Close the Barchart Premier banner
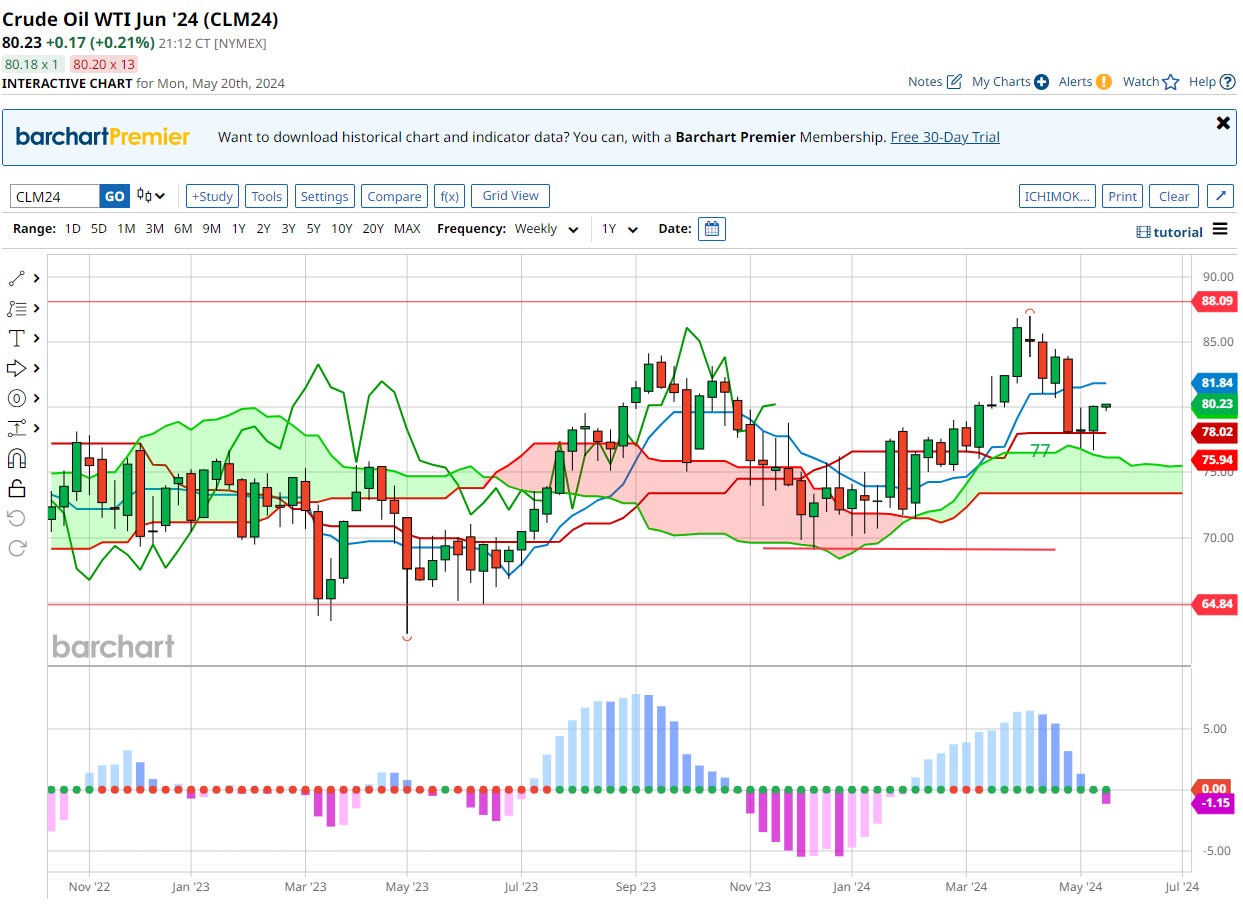This screenshot has height=917, width=1243. 1222,123
